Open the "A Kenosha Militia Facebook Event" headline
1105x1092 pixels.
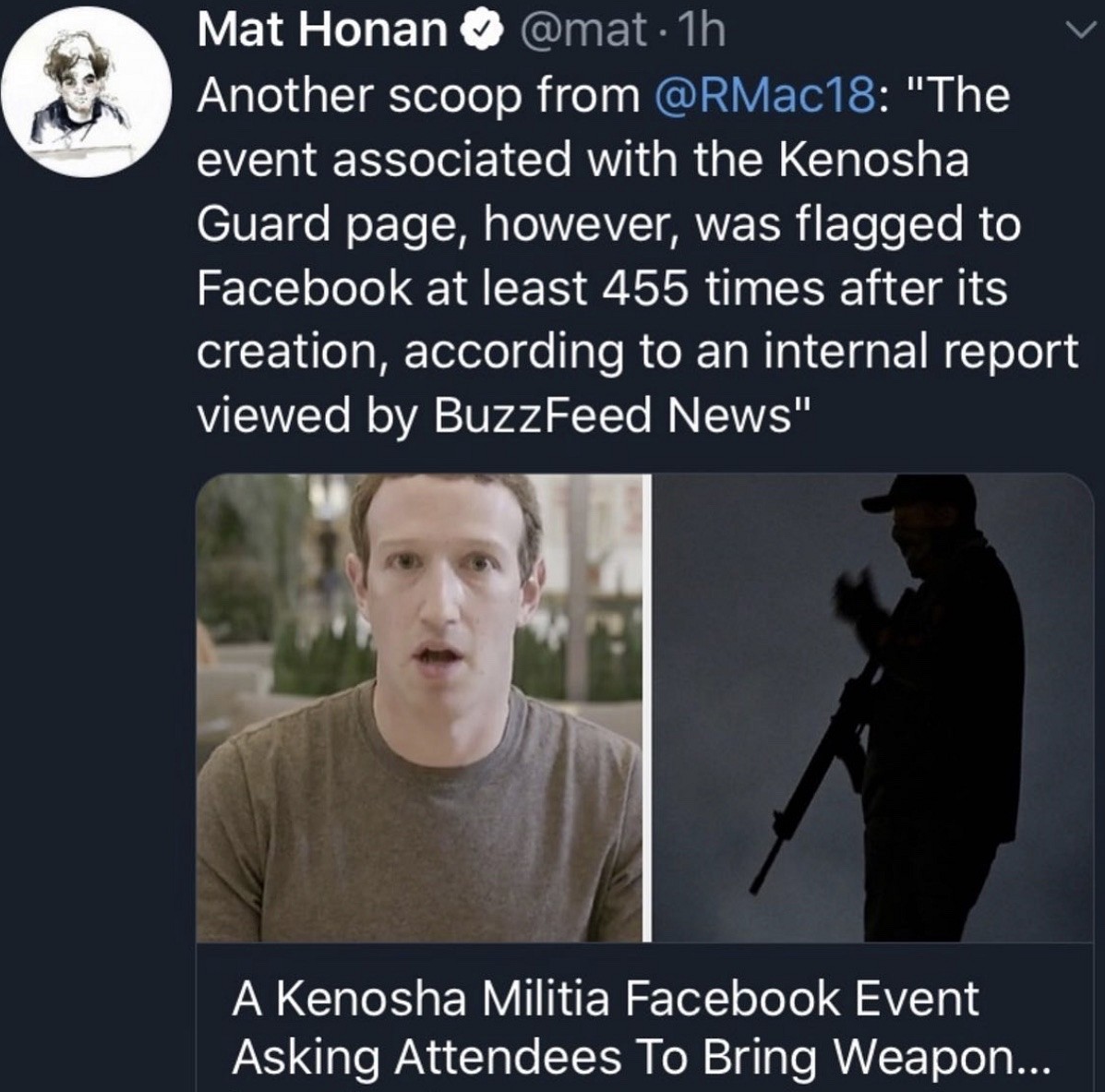(605, 999)
